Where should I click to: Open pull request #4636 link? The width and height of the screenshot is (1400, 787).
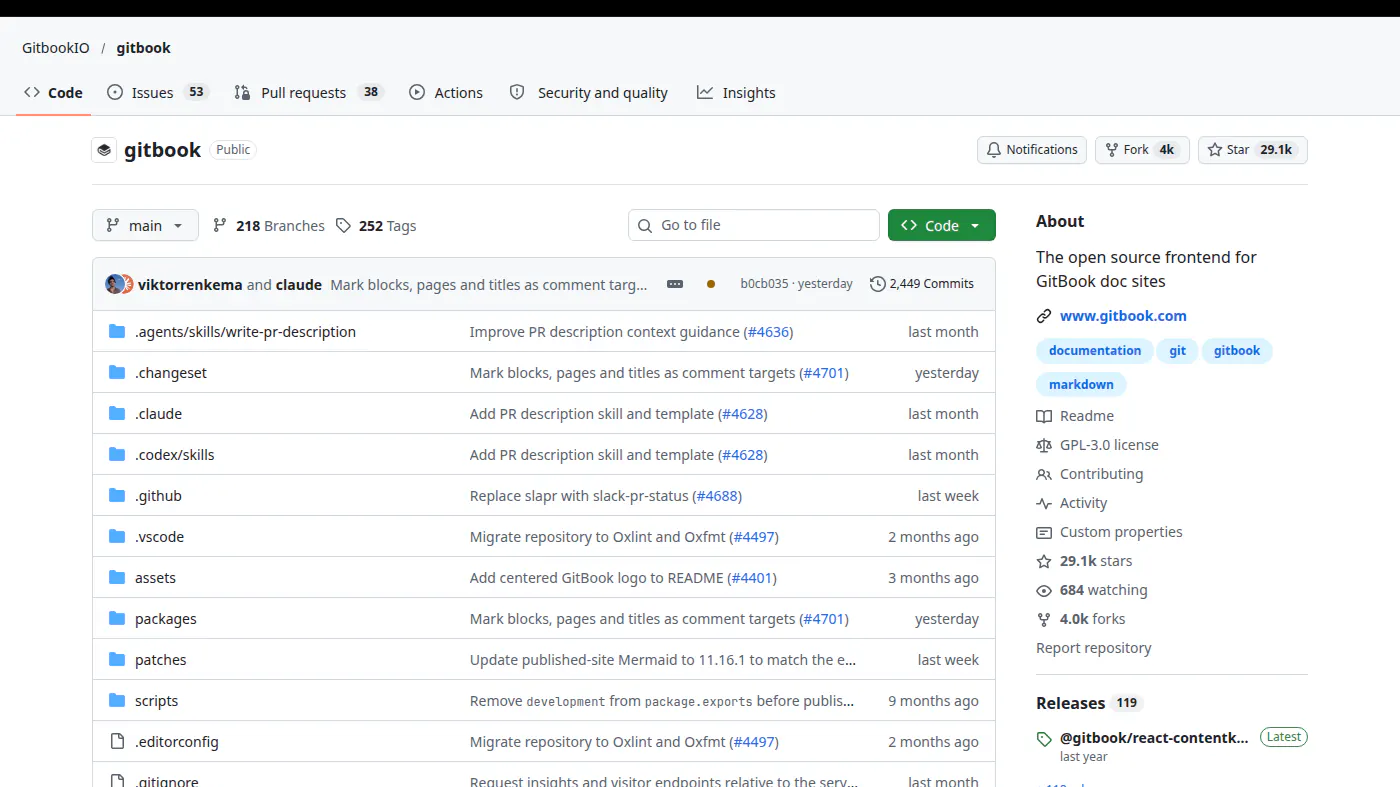pyautogui.click(x=768, y=332)
